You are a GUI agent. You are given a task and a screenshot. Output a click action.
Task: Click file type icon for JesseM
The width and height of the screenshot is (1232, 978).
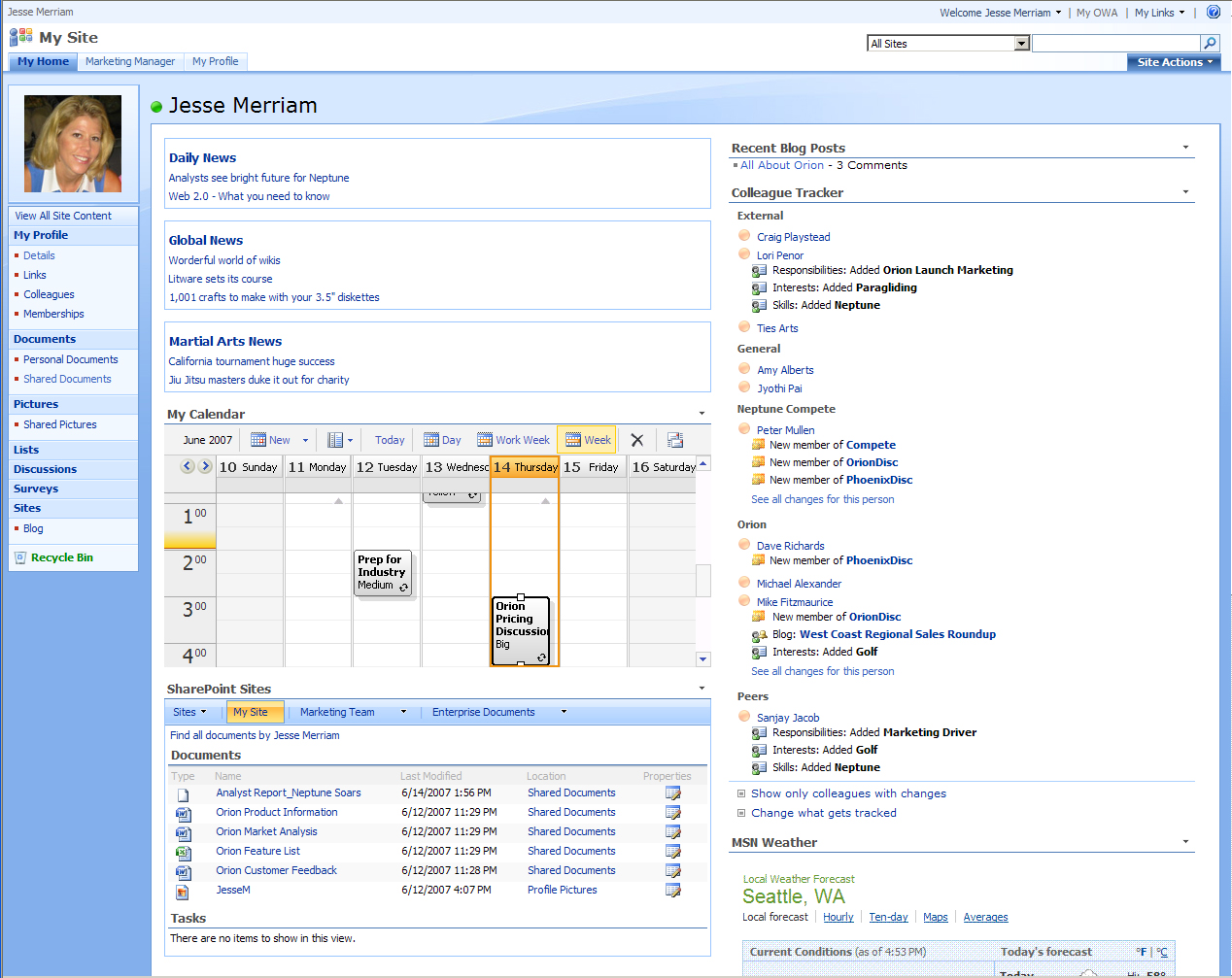tap(183, 892)
